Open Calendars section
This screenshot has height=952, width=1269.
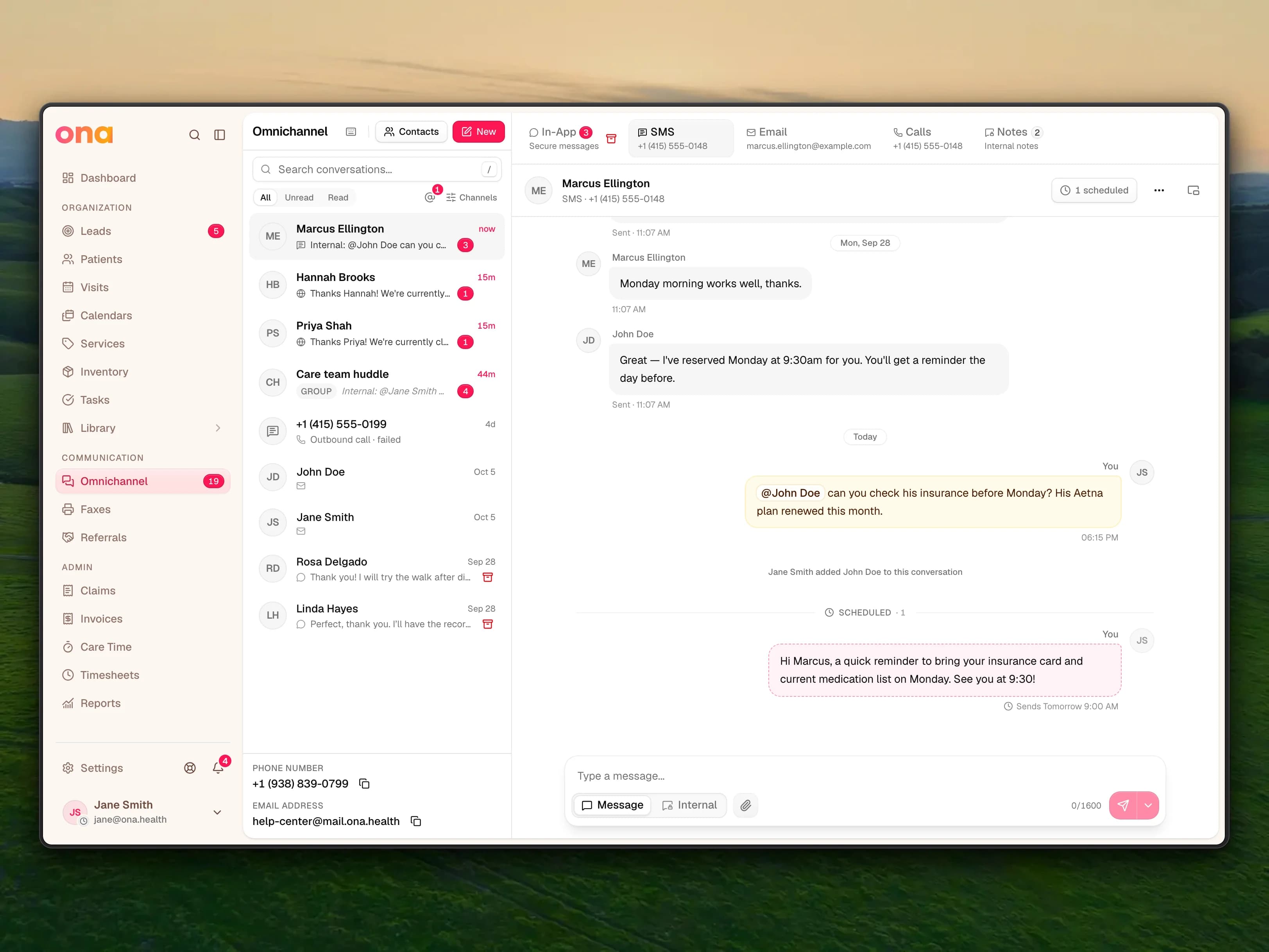click(x=143, y=315)
